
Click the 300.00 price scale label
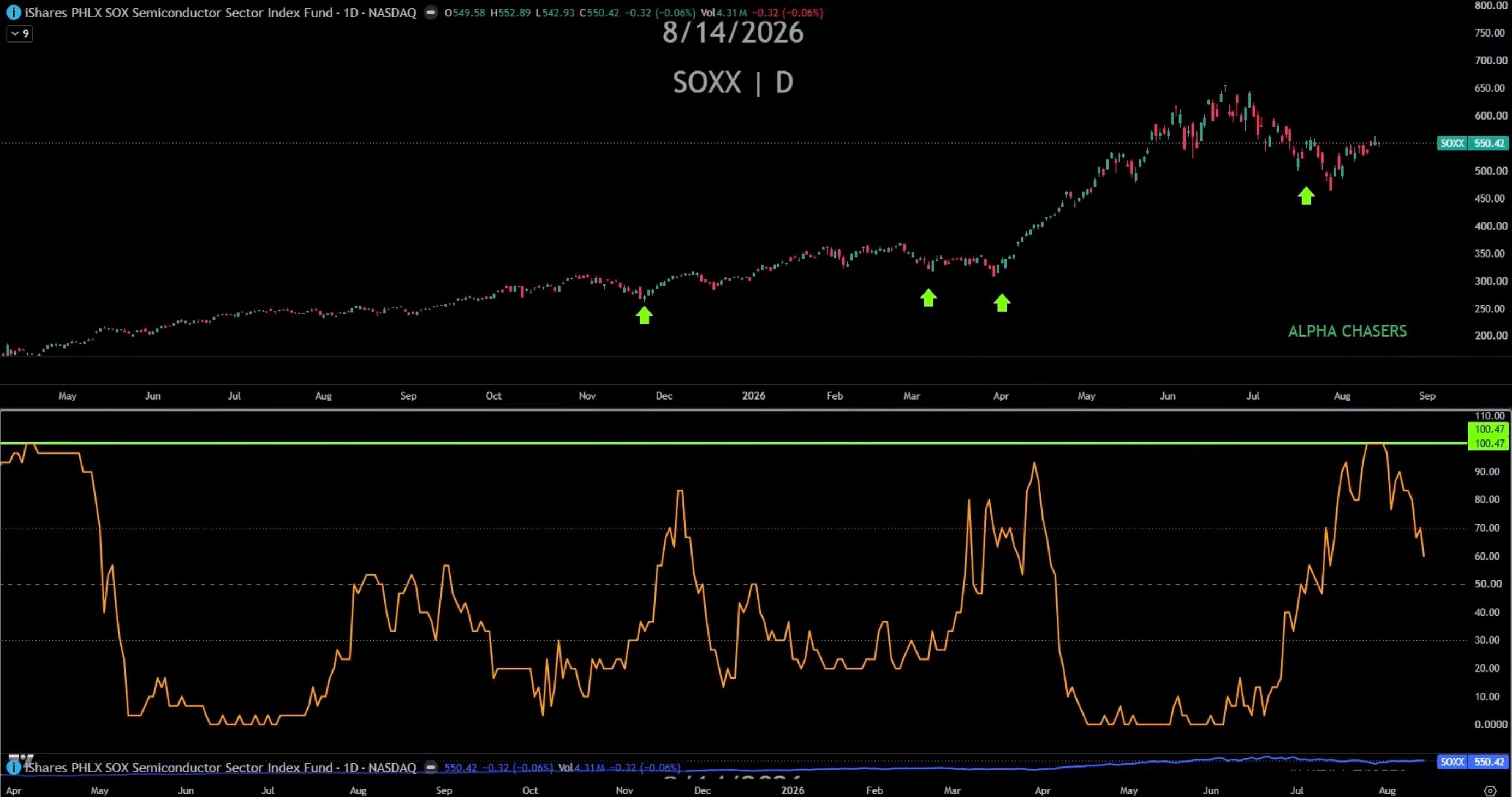tap(1491, 281)
